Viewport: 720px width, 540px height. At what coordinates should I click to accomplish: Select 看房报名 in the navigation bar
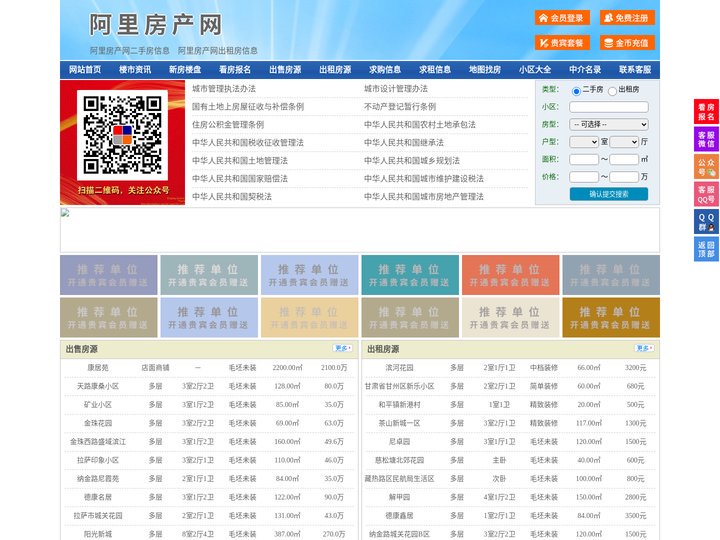pyautogui.click(x=235, y=70)
